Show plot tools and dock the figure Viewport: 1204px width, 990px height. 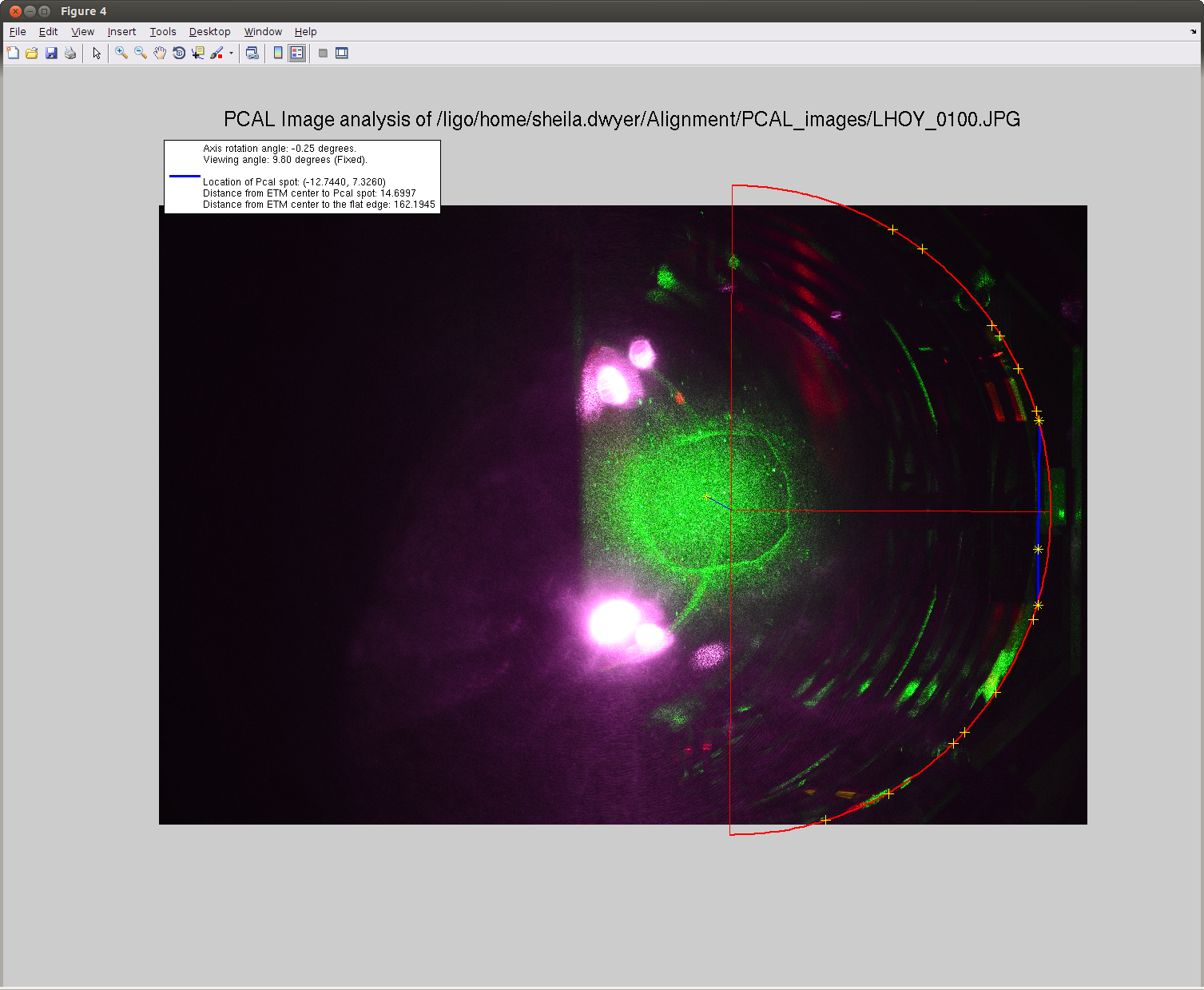click(342, 54)
